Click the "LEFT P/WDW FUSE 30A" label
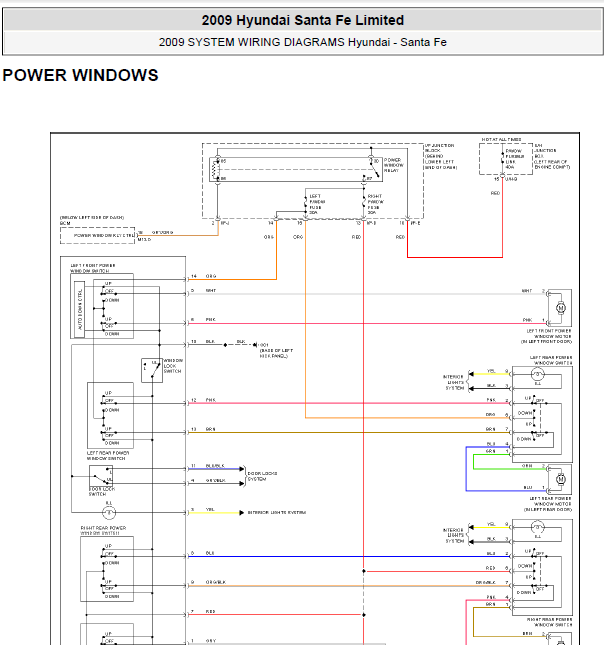The height and width of the screenshot is (645, 604). (317, 204)
